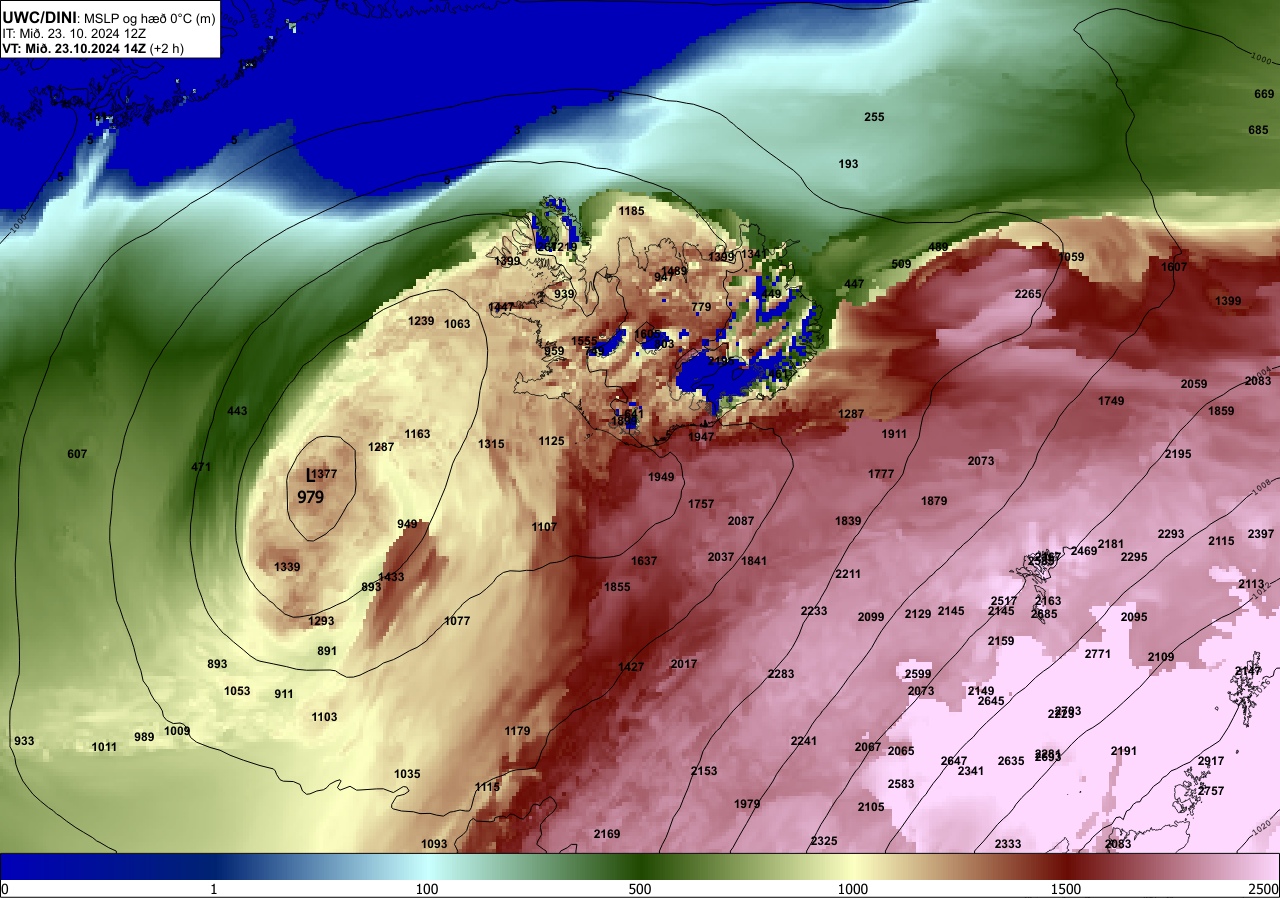The width and height of the screenshot is (1280, 898).
Task: Click the value 1103 on the map
Action: [324, 717]
